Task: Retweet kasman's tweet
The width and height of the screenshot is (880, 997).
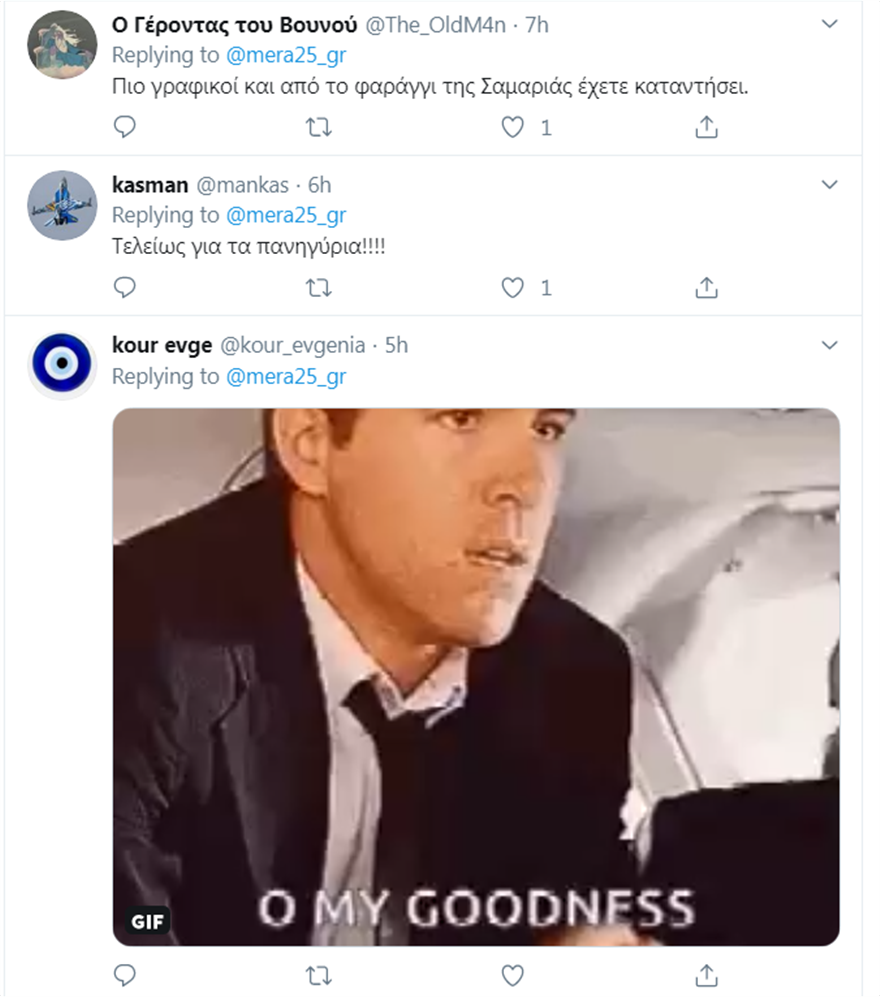Action: coord(318,288)
